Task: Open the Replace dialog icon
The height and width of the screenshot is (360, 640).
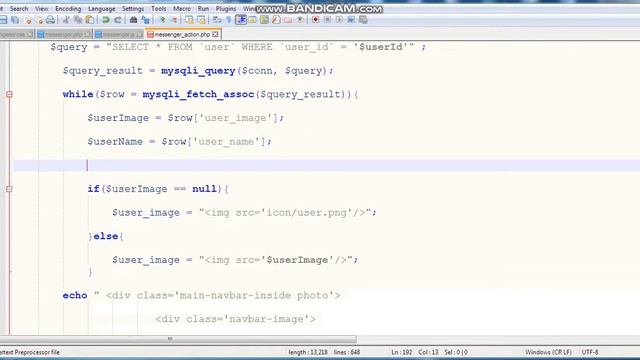Action: pos(145,20)
